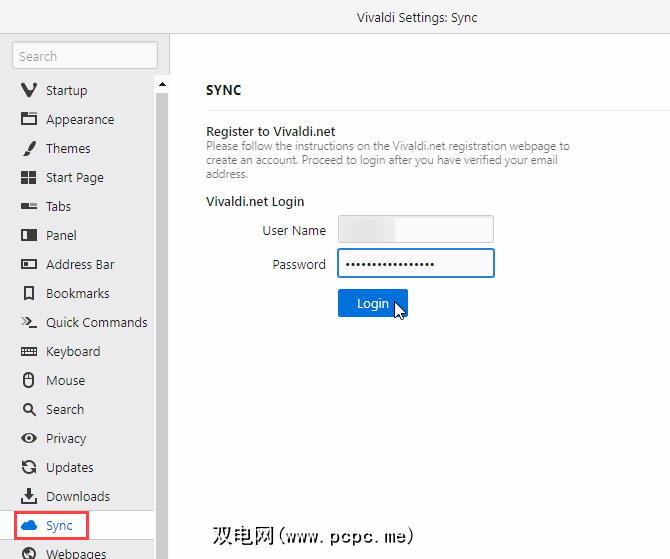Click the Themes paintbrush icon
Image resolution: width=670 pixels, height=559 pixels.
click(29, 148)
